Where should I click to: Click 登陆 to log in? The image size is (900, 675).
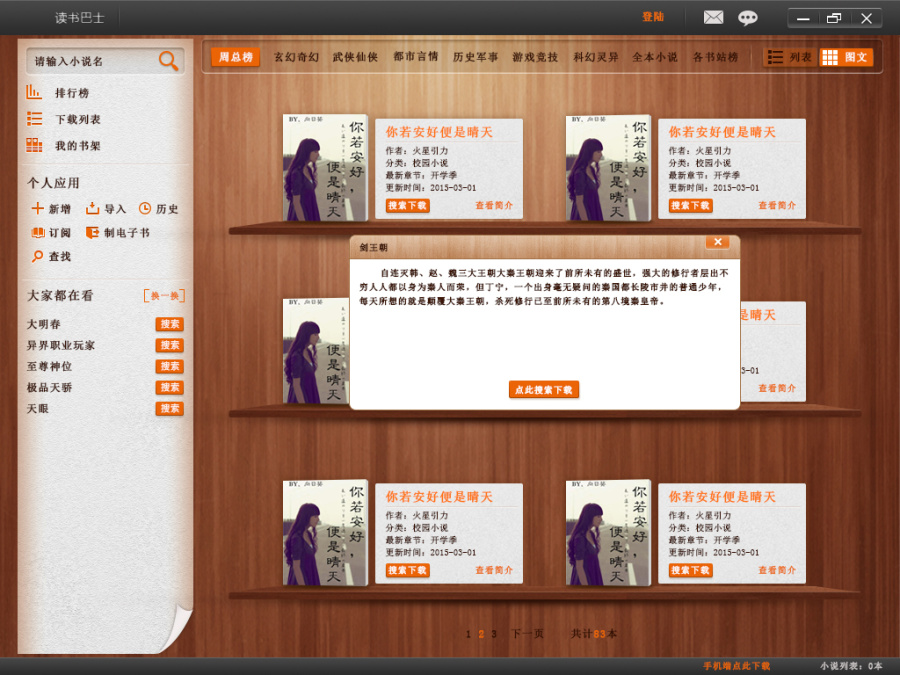point(651,17)
